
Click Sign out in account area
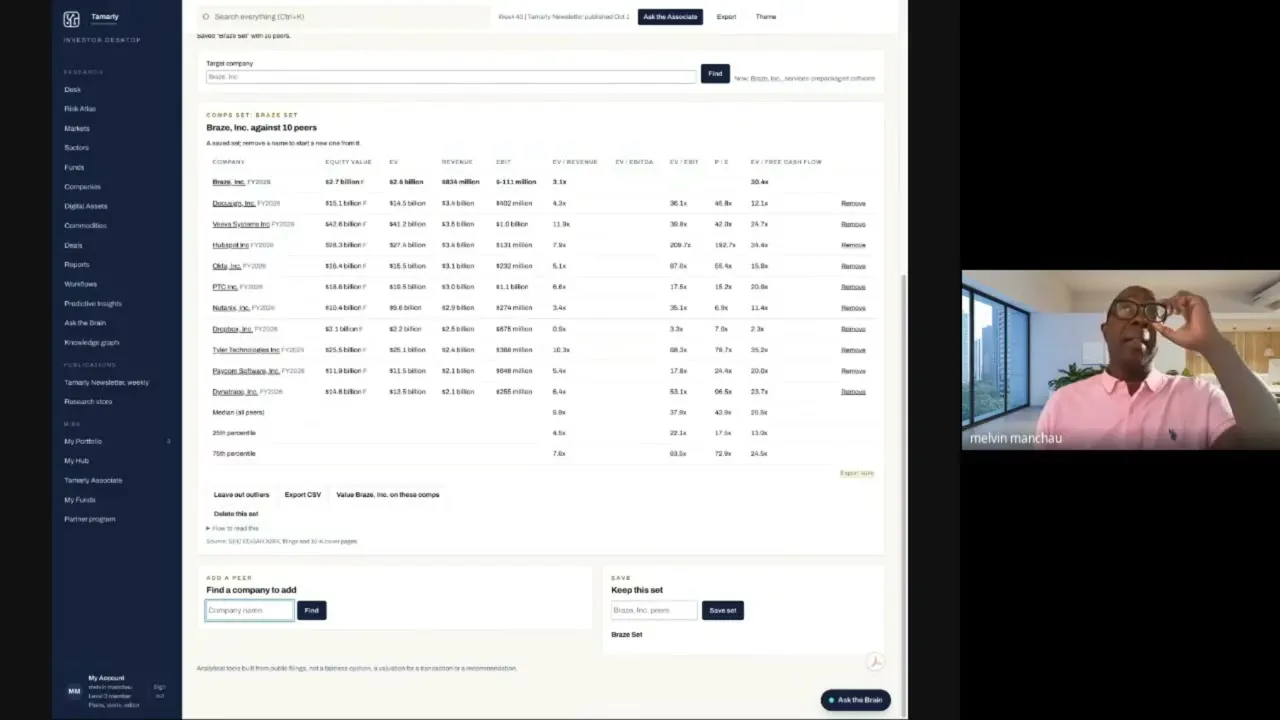coord(159,691)
